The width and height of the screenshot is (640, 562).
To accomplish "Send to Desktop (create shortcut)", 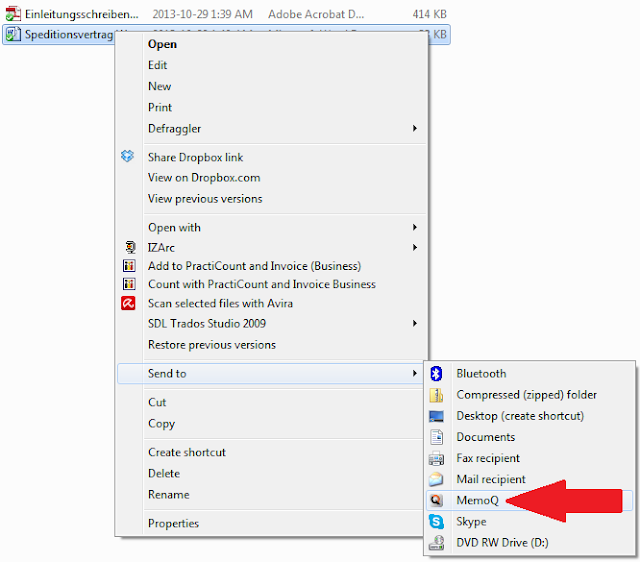I will point(520,416).
